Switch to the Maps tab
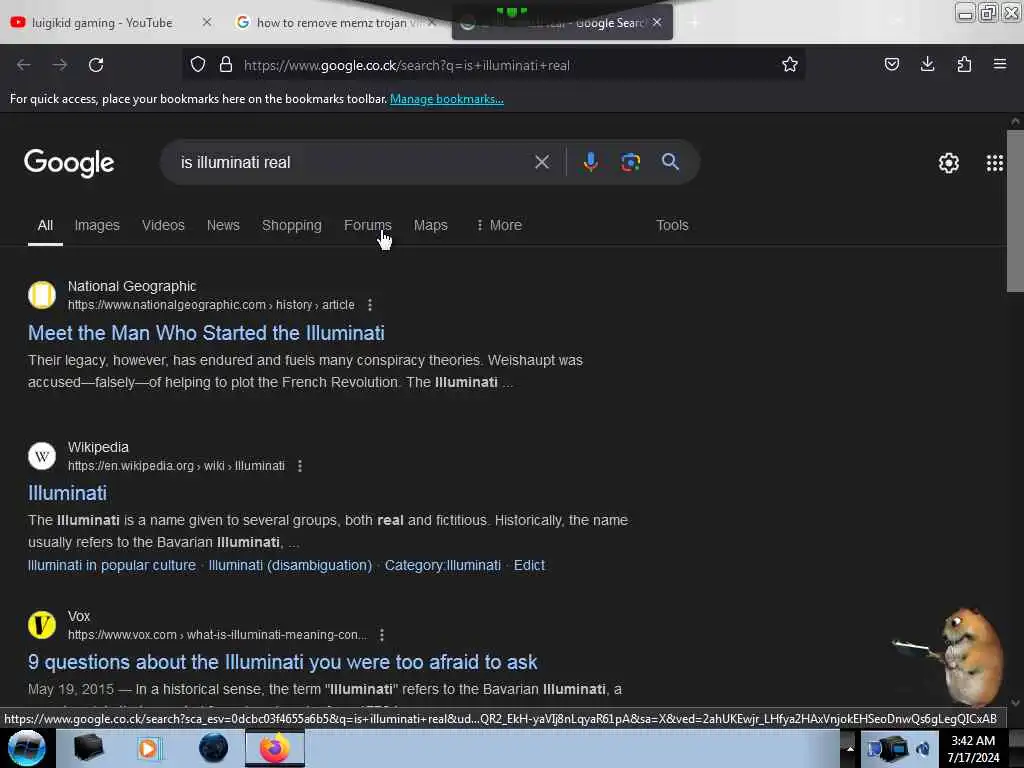The width and height of the screenshot is (1024, 768). [430, 225]
